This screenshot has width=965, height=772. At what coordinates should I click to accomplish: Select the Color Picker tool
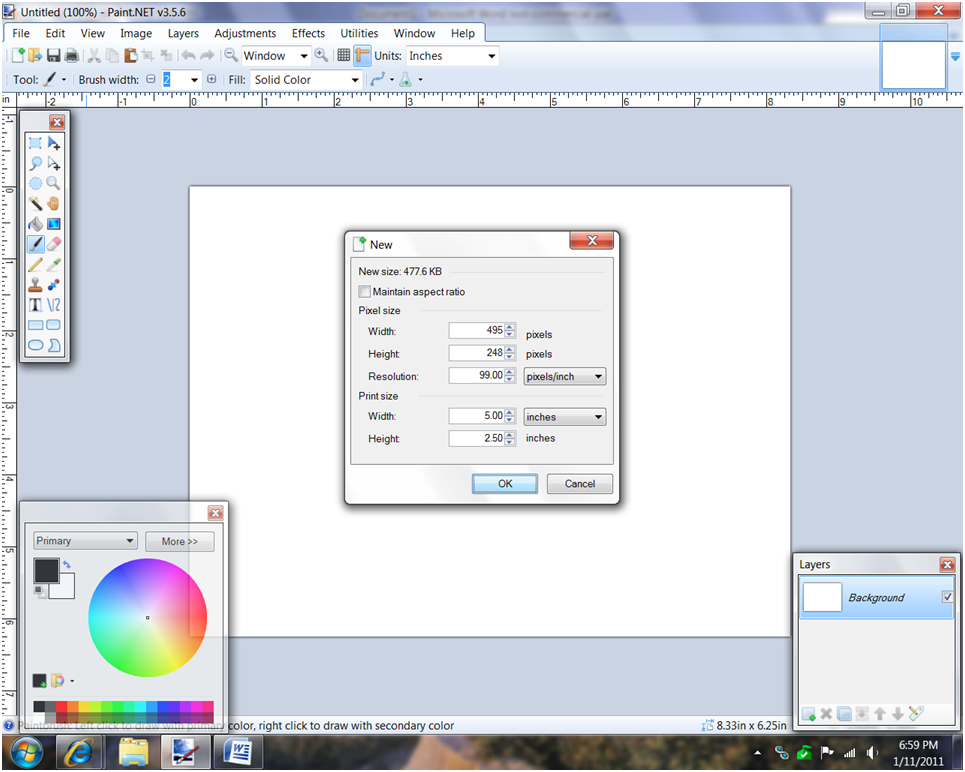(x=55, y=264)
